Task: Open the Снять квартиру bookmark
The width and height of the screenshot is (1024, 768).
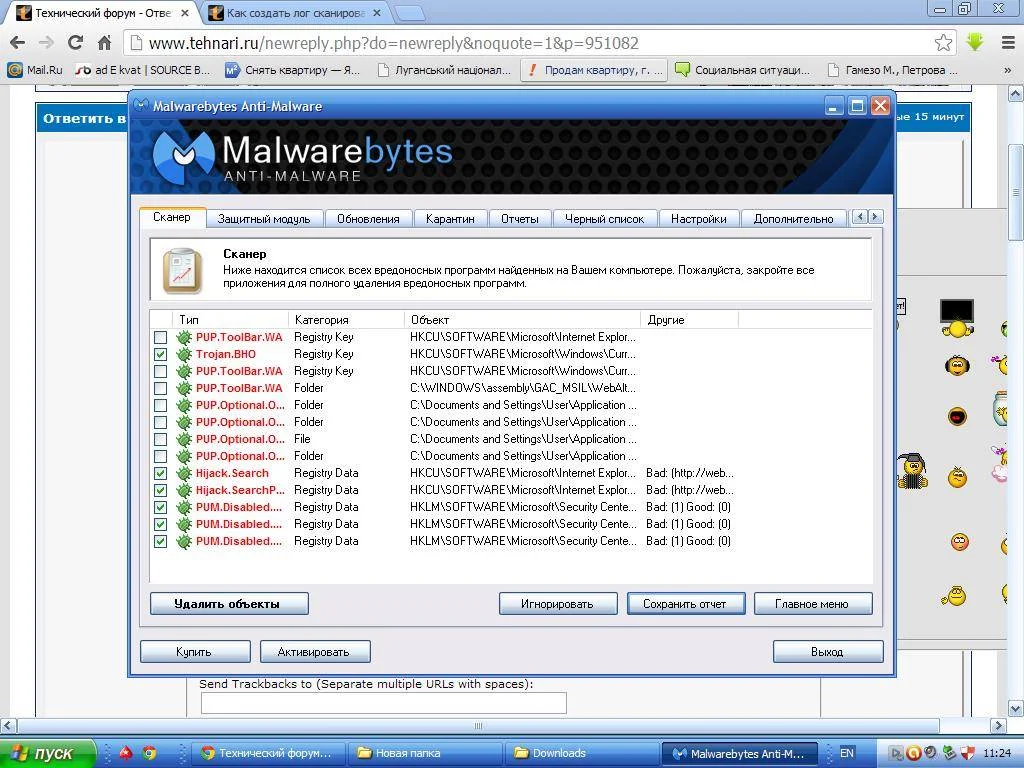Action: 292,70
